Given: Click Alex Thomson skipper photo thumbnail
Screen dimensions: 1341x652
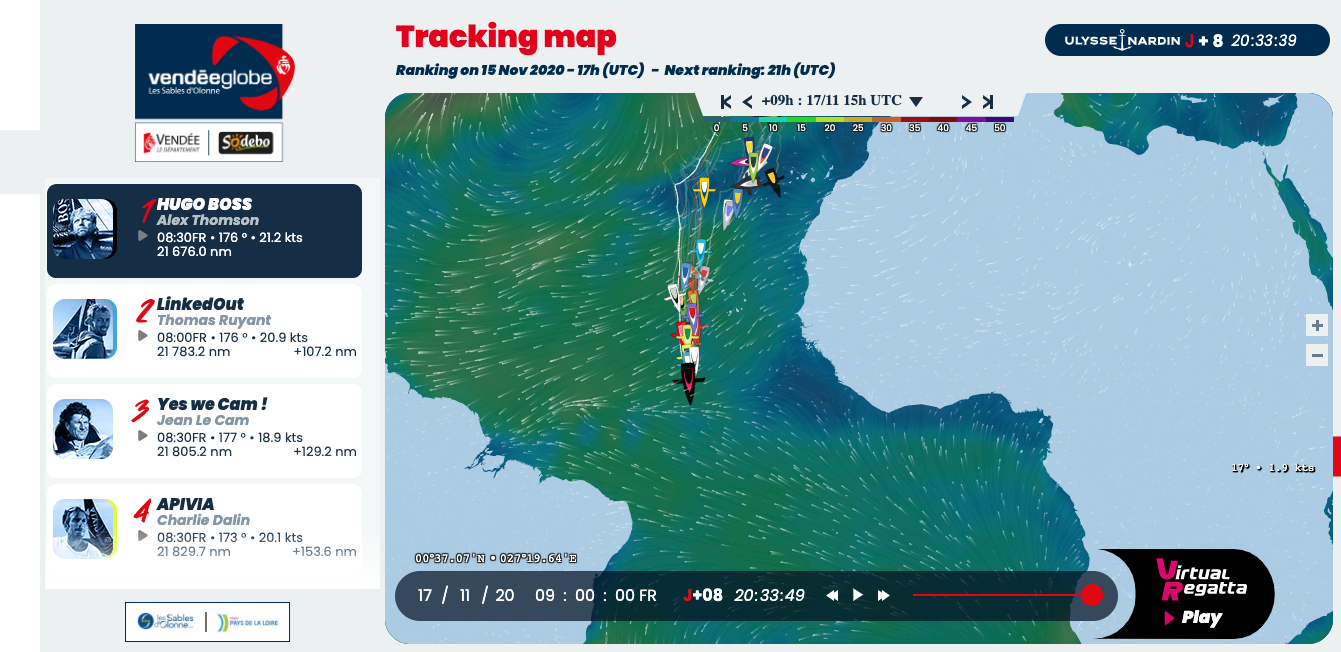Looking at the screenshot, I should coord(84,229).
